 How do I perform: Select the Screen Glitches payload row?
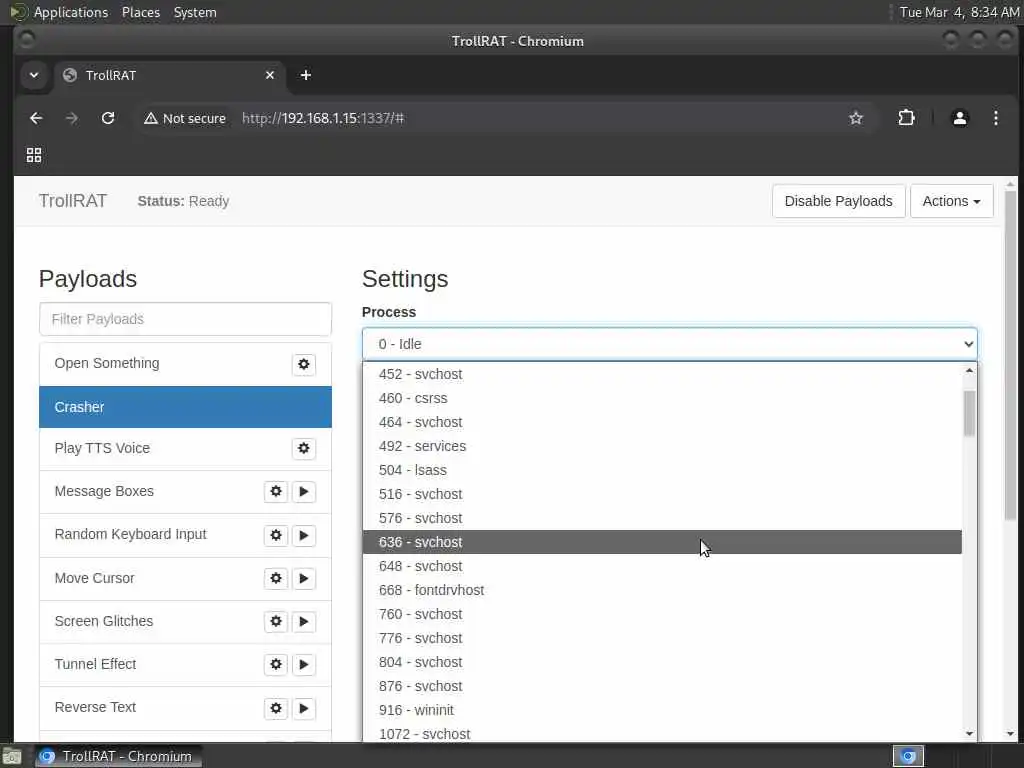pyautogui.click(x=185, y=622)
